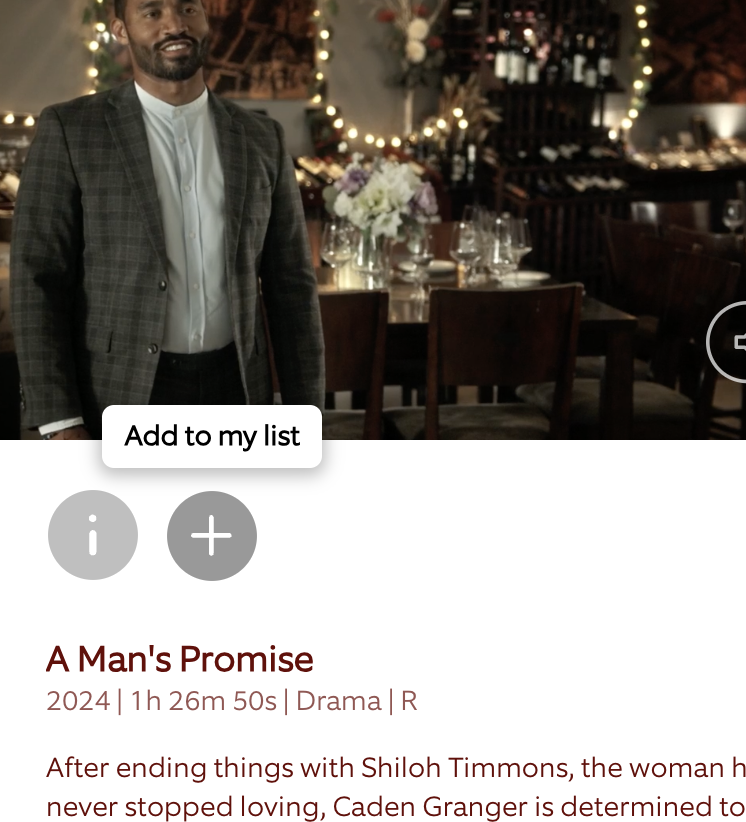Click the blank area right of the plus button
Screen dimensions: 746x822
498,535
